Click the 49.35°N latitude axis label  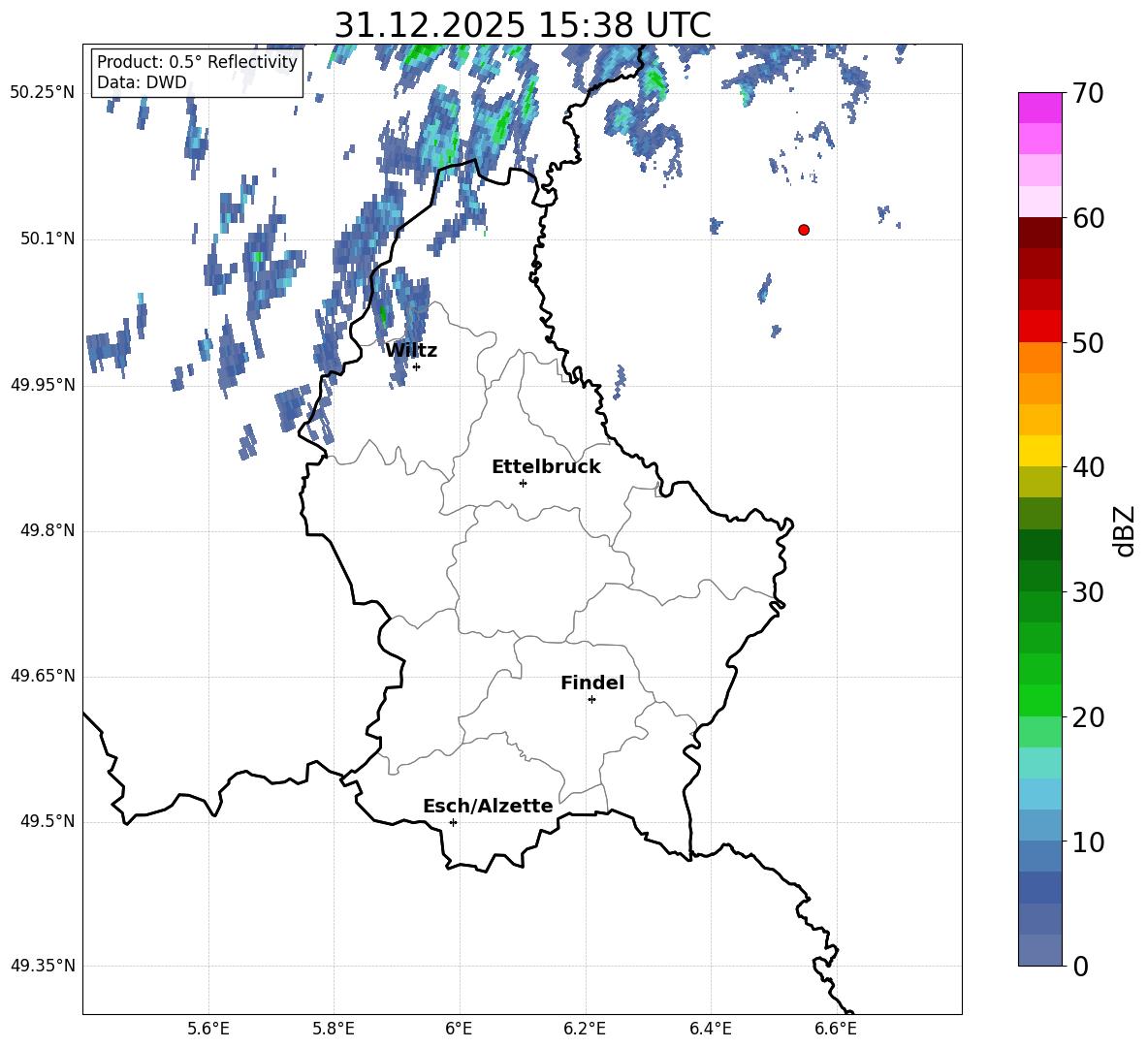(43, 966)
